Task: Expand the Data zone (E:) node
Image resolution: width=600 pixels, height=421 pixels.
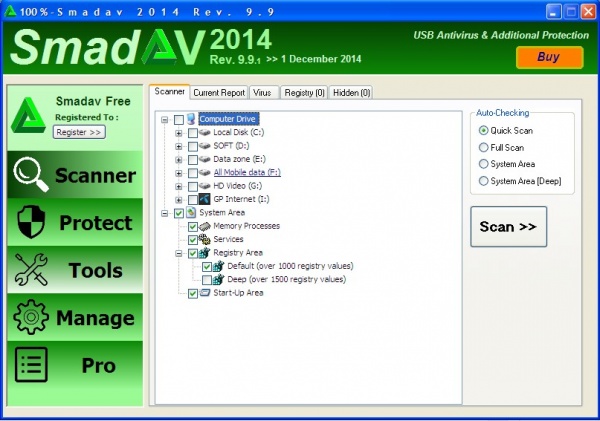Action: (179, 160)
